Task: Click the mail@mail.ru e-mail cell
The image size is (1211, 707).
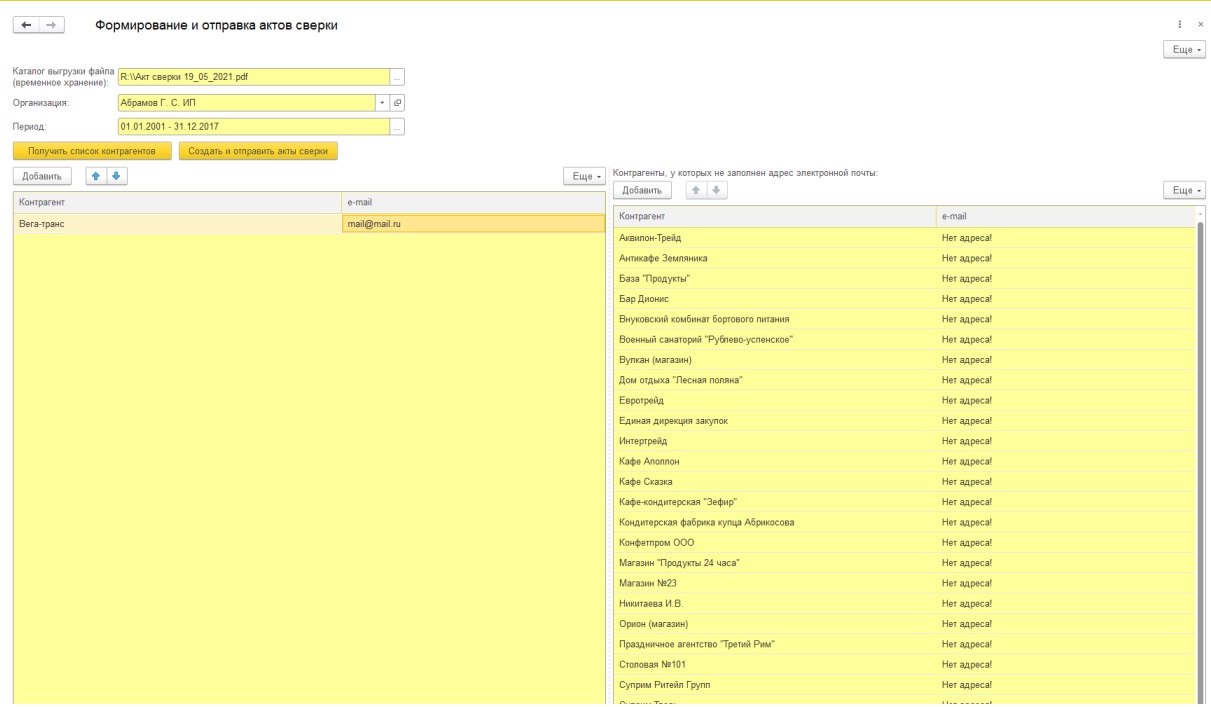Action: pyautogui.click(x=472, y=224)
